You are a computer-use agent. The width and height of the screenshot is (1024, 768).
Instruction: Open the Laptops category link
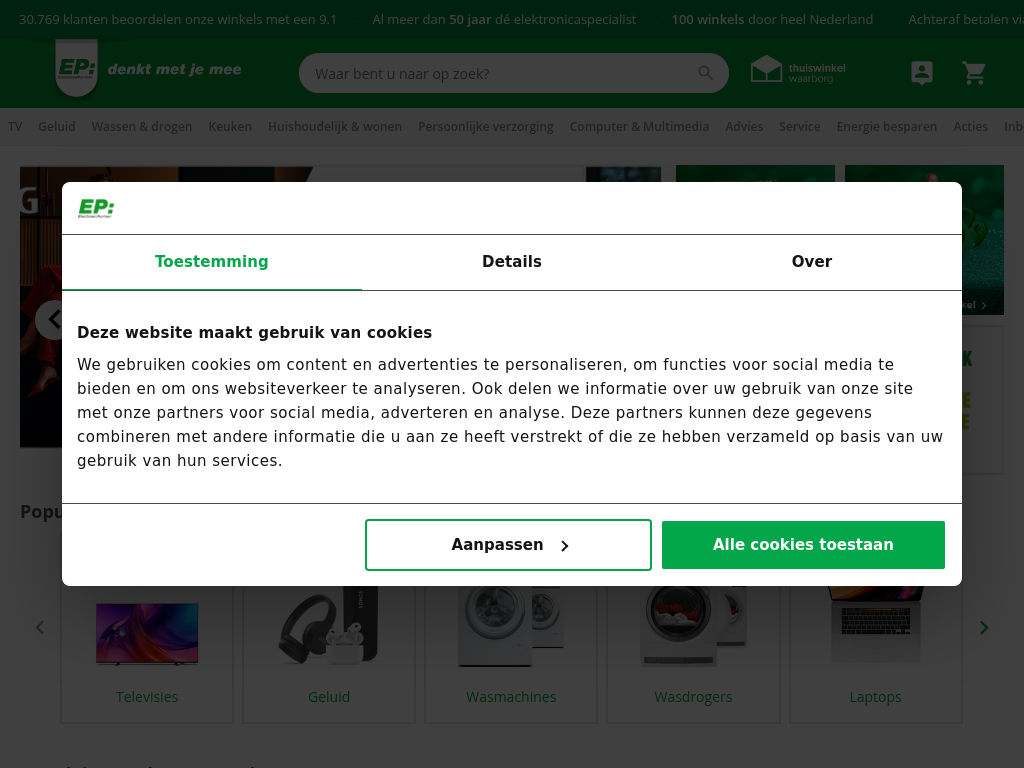click(875, 697)
